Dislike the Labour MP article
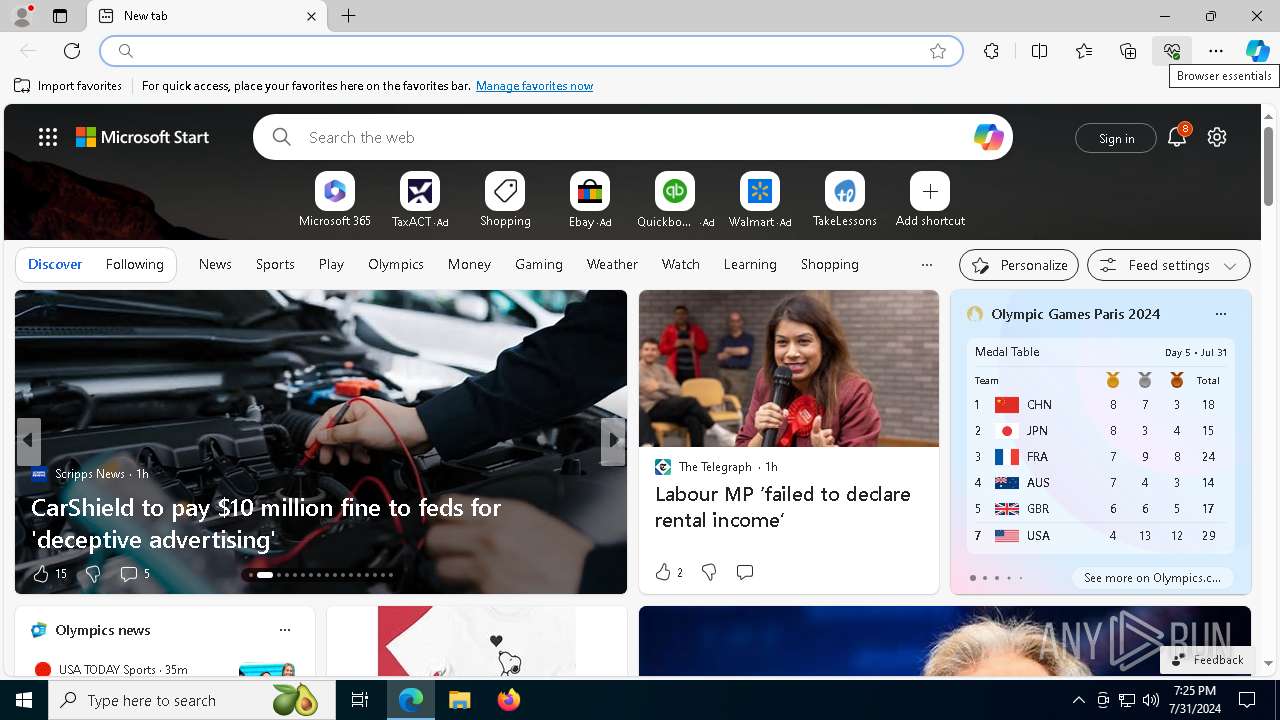Viewport: 1280px width, 720px height. click(x=709, y=572)
